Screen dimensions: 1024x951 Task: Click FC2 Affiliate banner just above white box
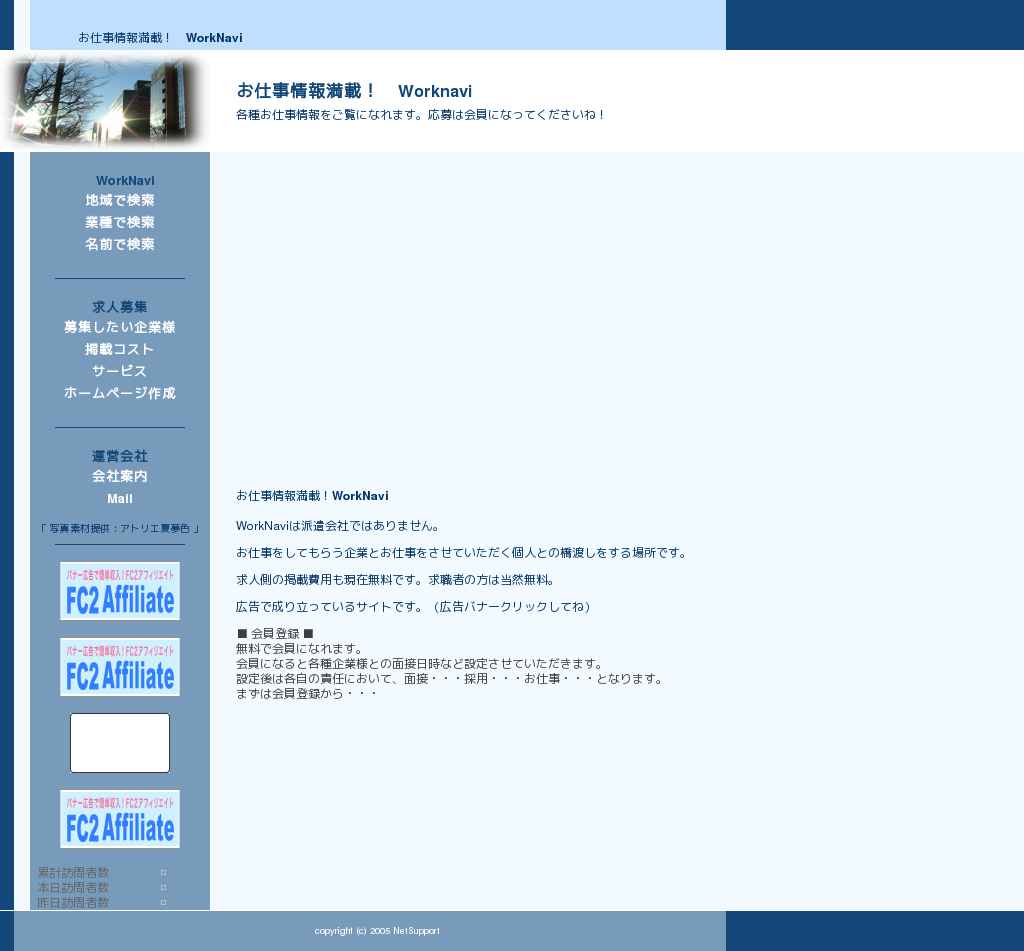tap(120, 667)
